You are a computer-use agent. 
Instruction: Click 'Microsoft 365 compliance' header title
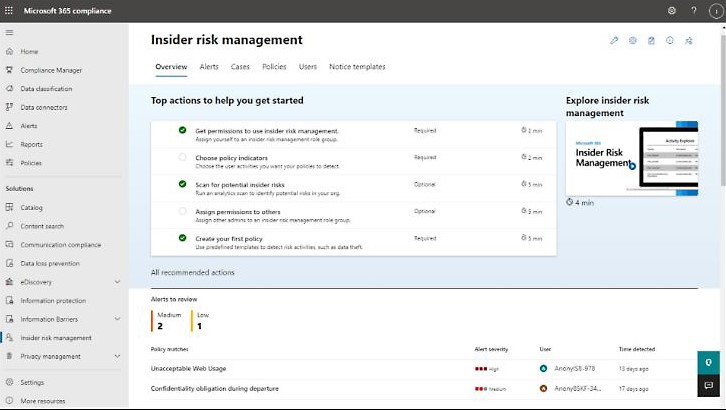pos(68,11)
